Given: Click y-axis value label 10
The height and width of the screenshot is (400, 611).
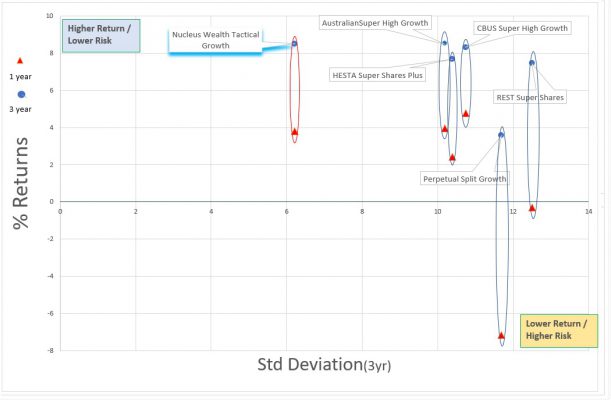Looking at the screenshot, I should coord(49,16).
